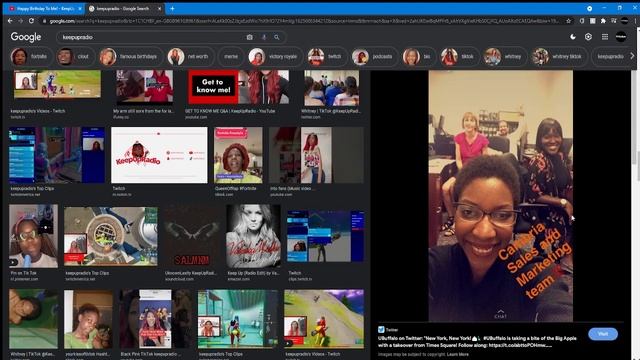Open the Keep Up (Radio Edit) amazon thumbnail
This screenshot has height=360, width=640.
coord(253,237)
